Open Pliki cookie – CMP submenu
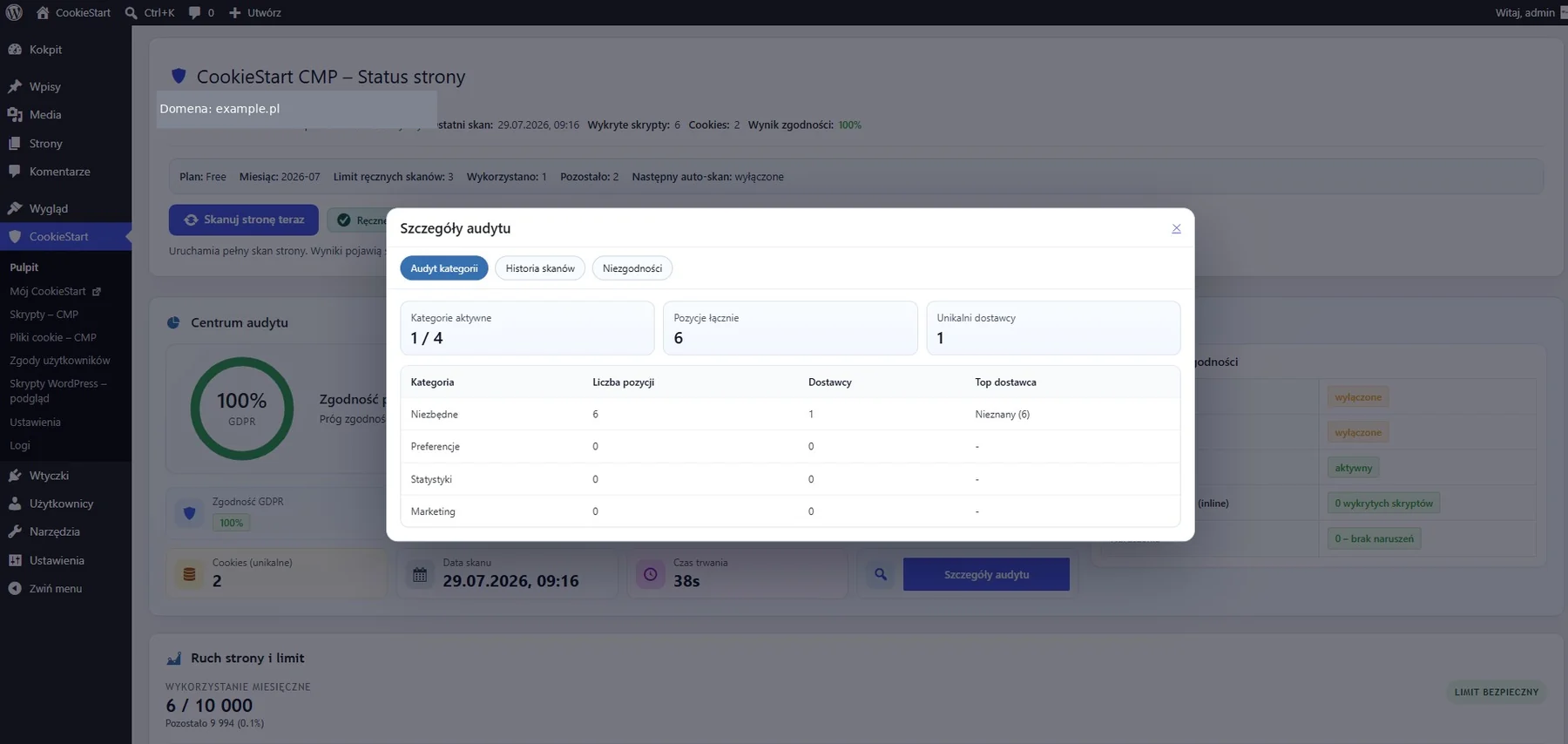 [53, 337]
